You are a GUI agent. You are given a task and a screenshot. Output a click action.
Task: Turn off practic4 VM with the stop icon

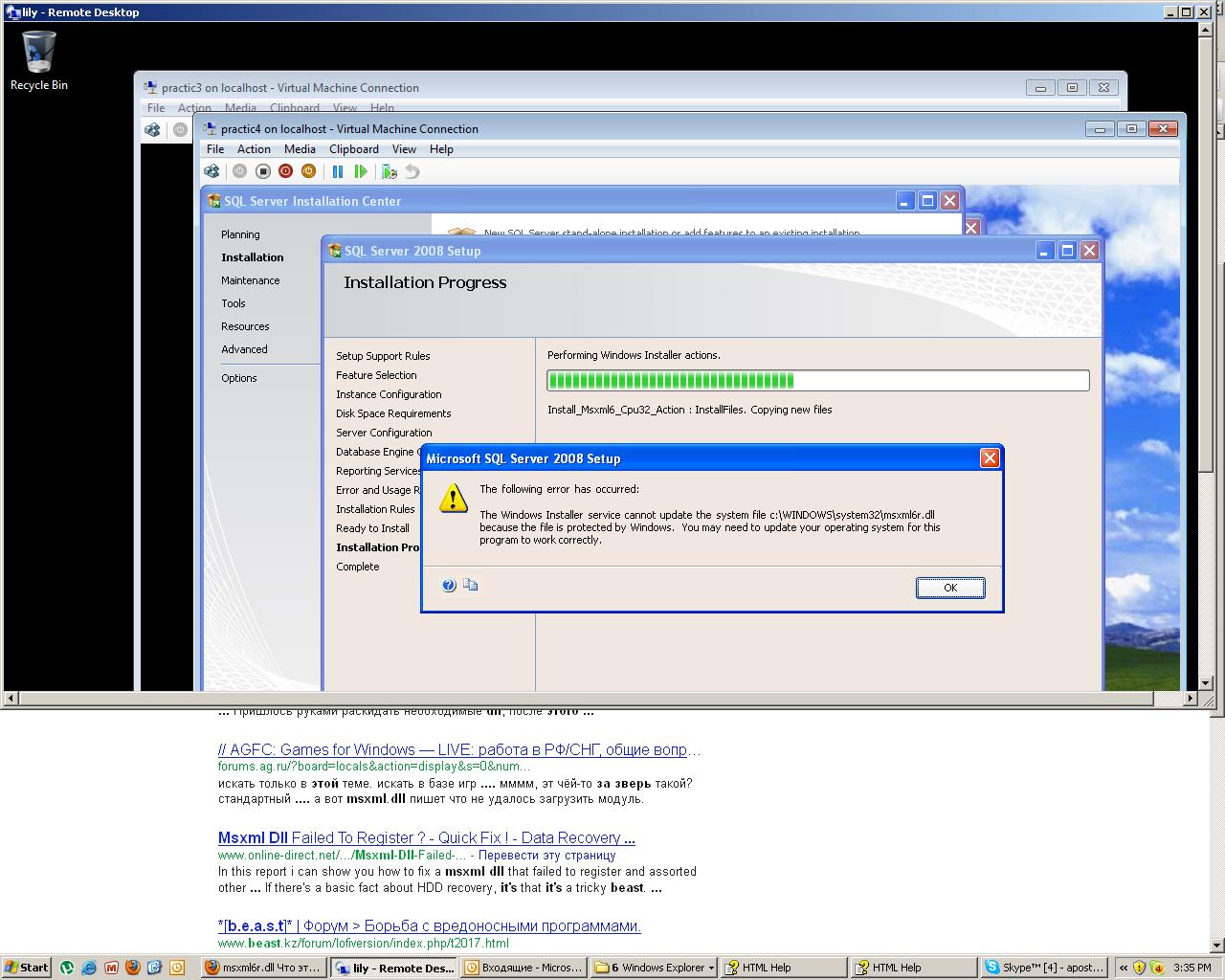coord(263,171)
